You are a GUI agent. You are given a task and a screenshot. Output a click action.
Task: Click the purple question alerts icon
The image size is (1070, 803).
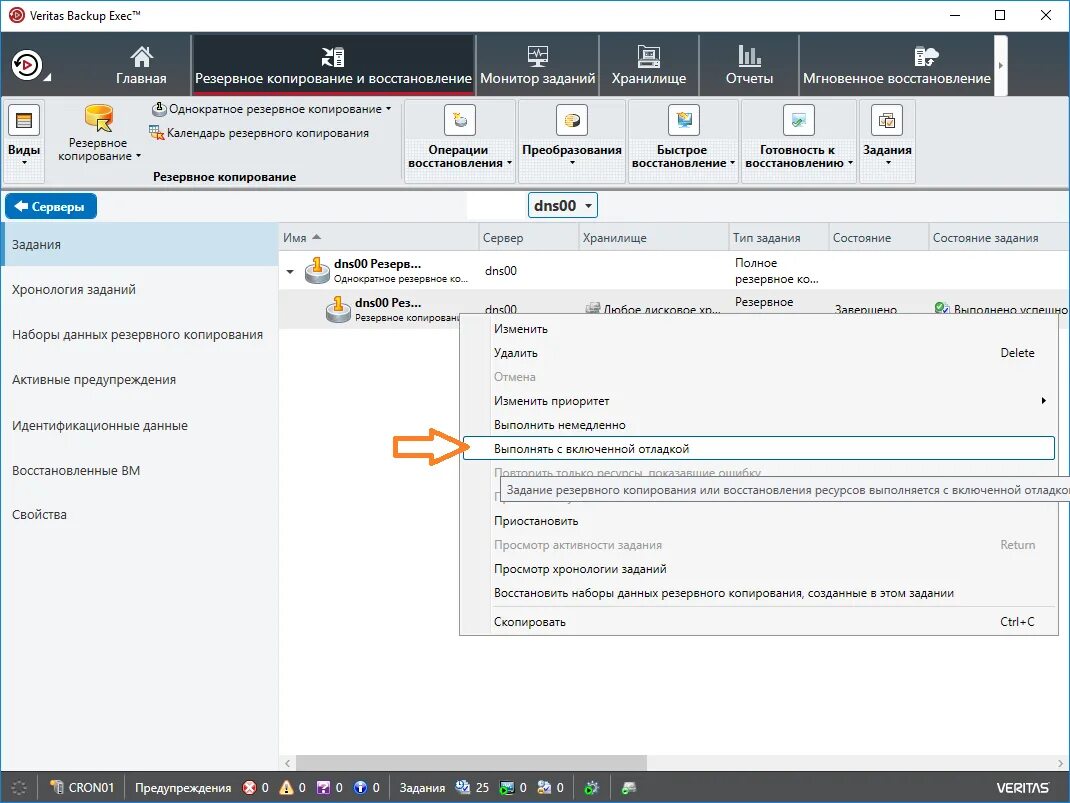[323, 787]
